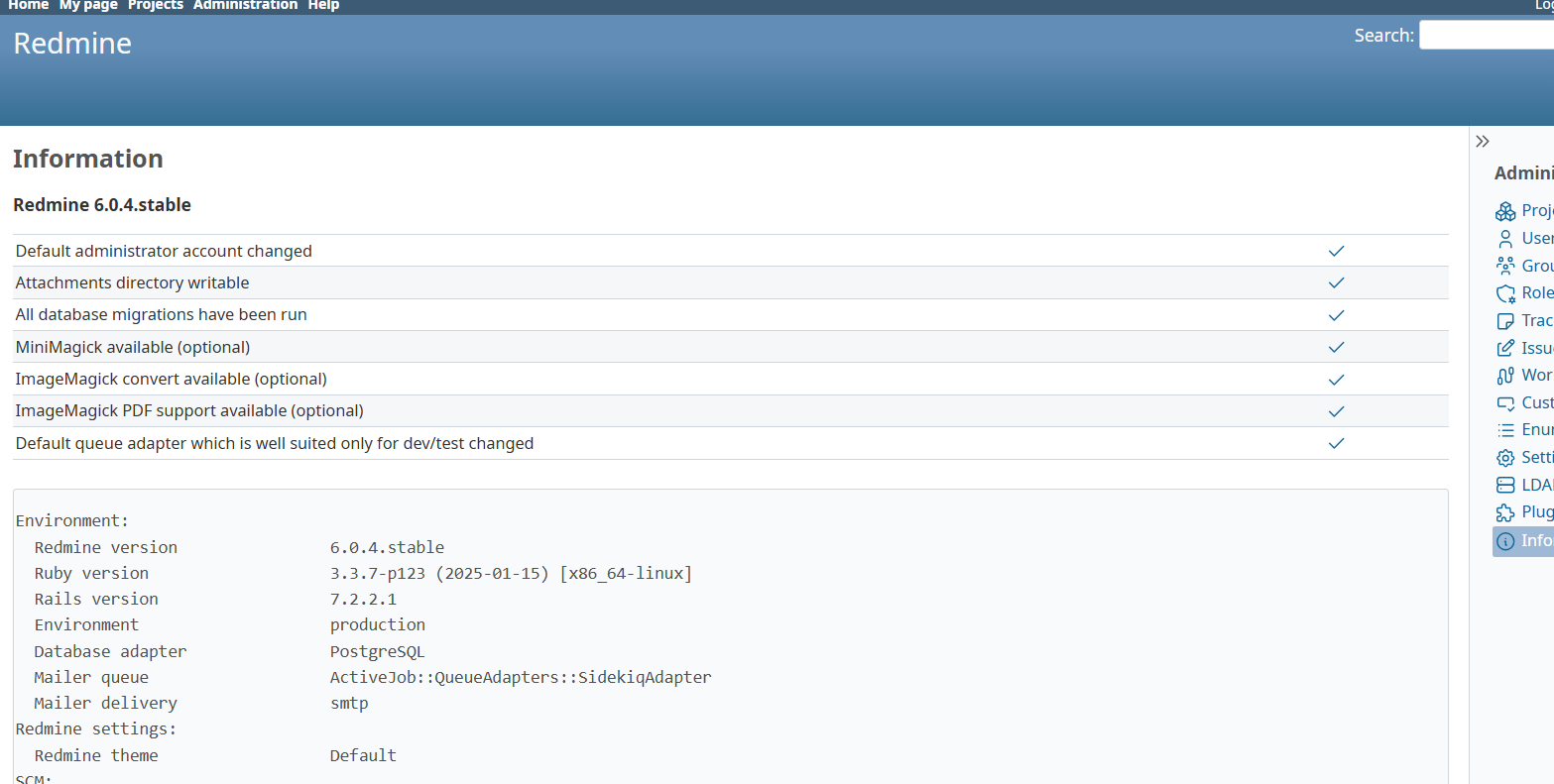This screenshot has width=1554, height=784.
Task: Open Projects in the top menu
Action: click(x=156, y=6)
